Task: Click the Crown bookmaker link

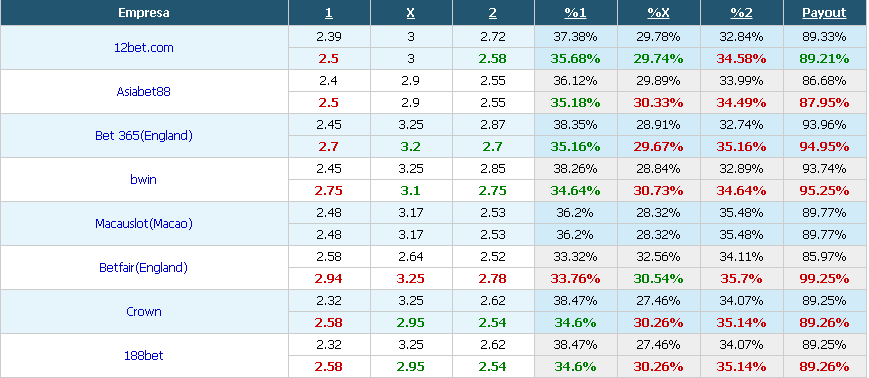Action: (x=144, y=311)
